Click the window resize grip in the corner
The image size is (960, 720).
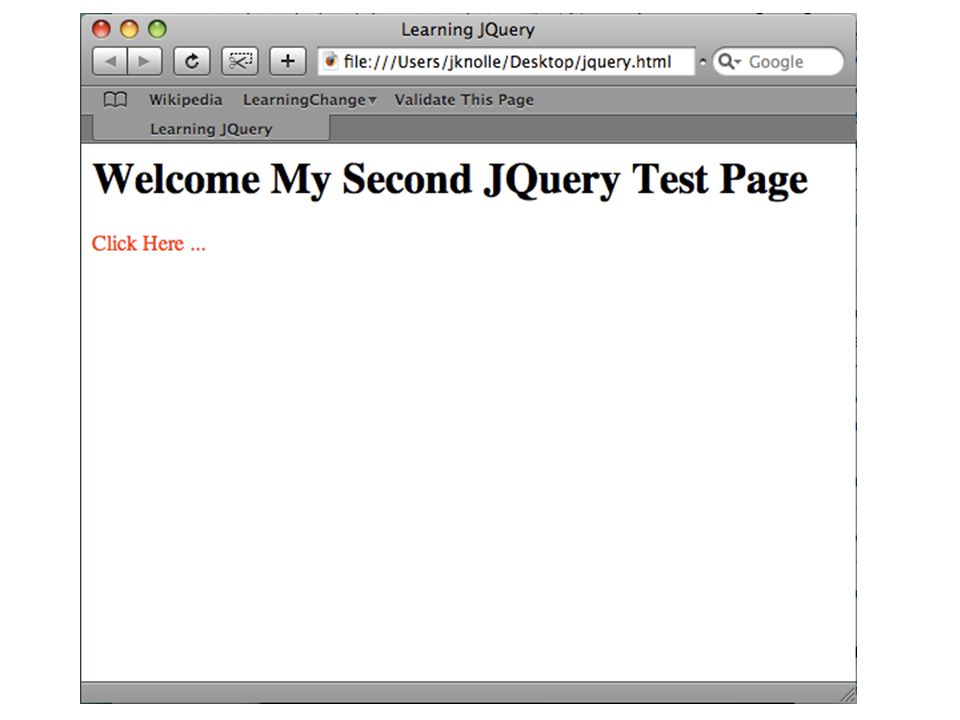(848, 694)
